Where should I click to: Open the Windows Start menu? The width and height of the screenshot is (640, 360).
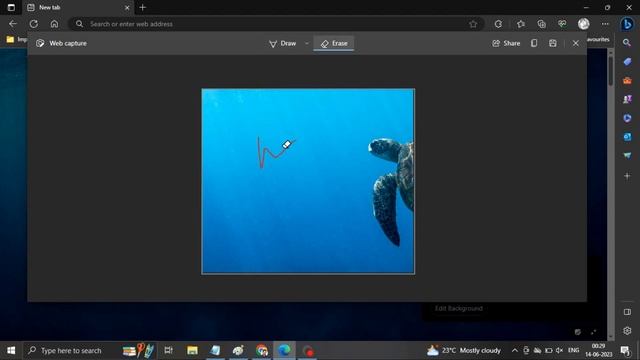(11, 350)
